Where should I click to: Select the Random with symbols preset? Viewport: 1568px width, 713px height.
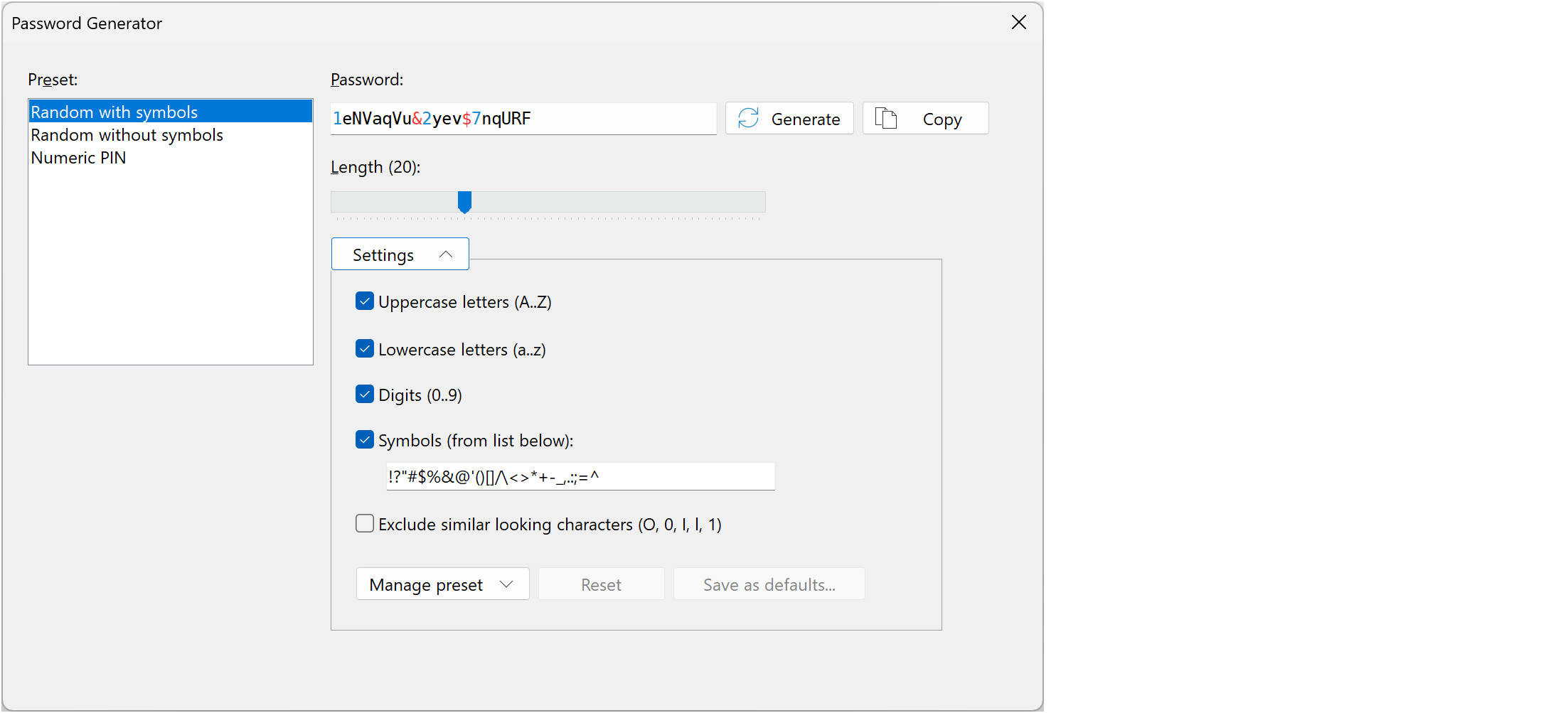(114, 112)
